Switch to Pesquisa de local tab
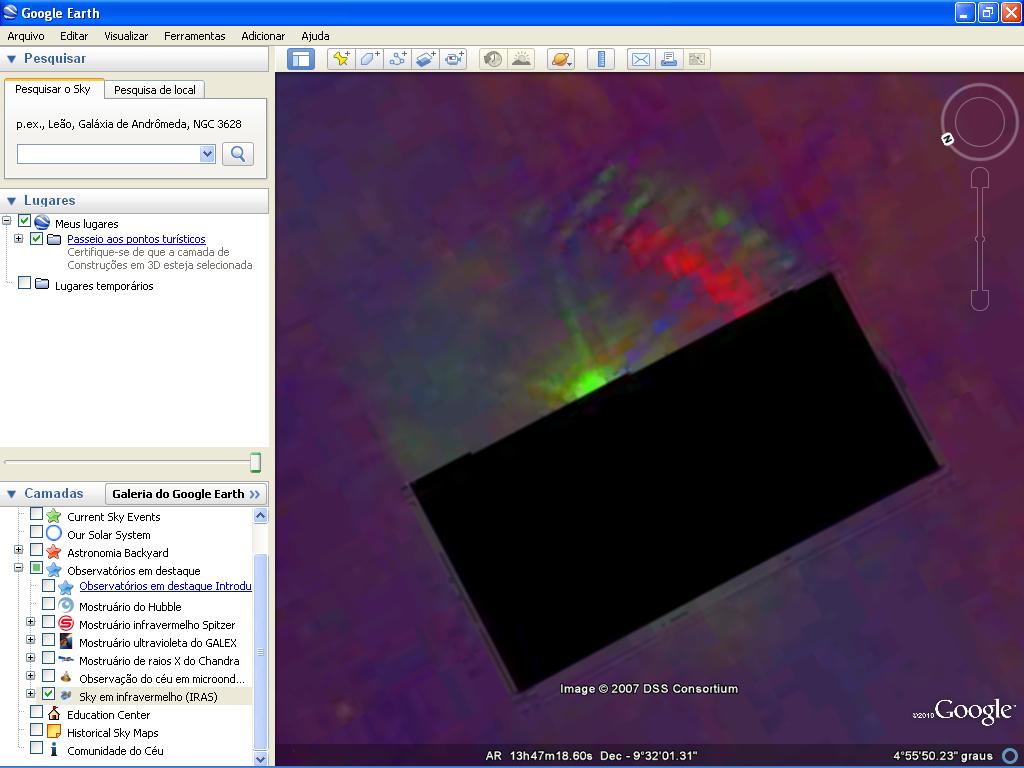This screenshot has height=768, width=1024. tap(155, 90)
